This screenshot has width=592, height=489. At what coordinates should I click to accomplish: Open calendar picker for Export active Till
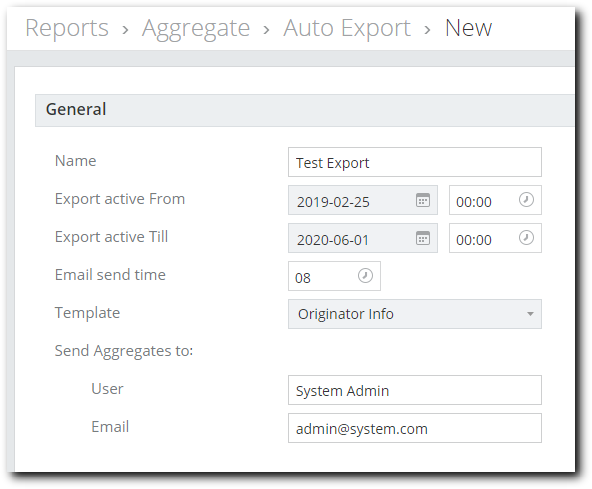[422, 238]
